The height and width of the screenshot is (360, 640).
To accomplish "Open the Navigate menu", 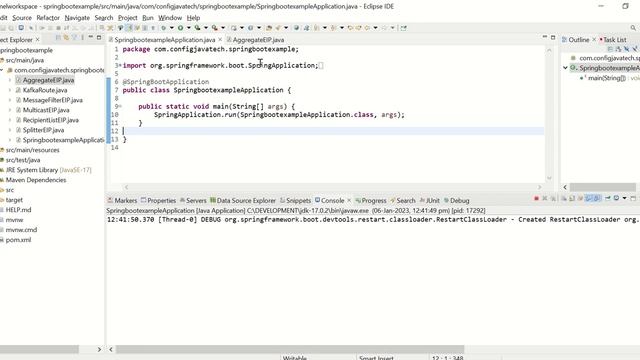I will click(77, 18).
